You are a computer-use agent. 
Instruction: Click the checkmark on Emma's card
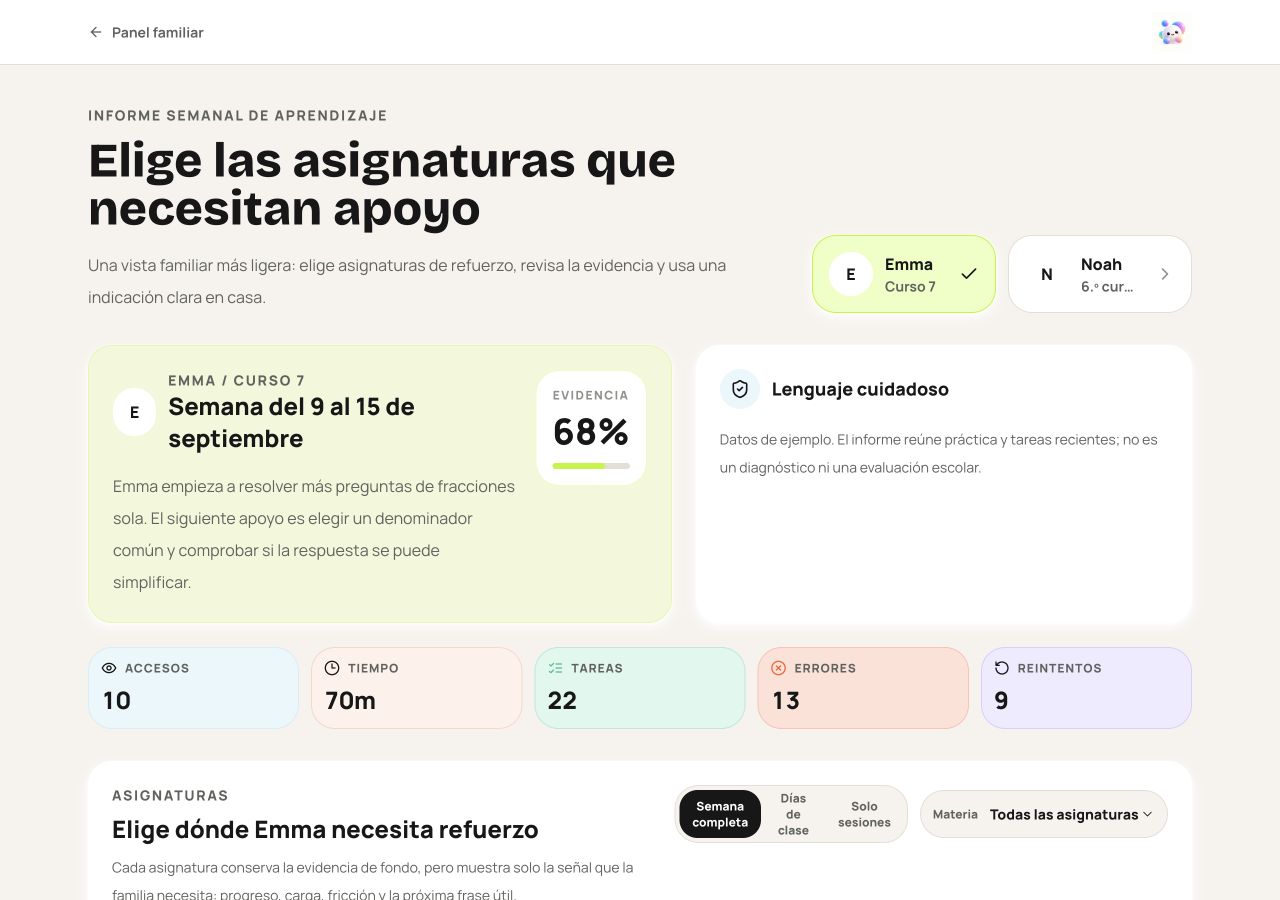click(x=968, y=274)
